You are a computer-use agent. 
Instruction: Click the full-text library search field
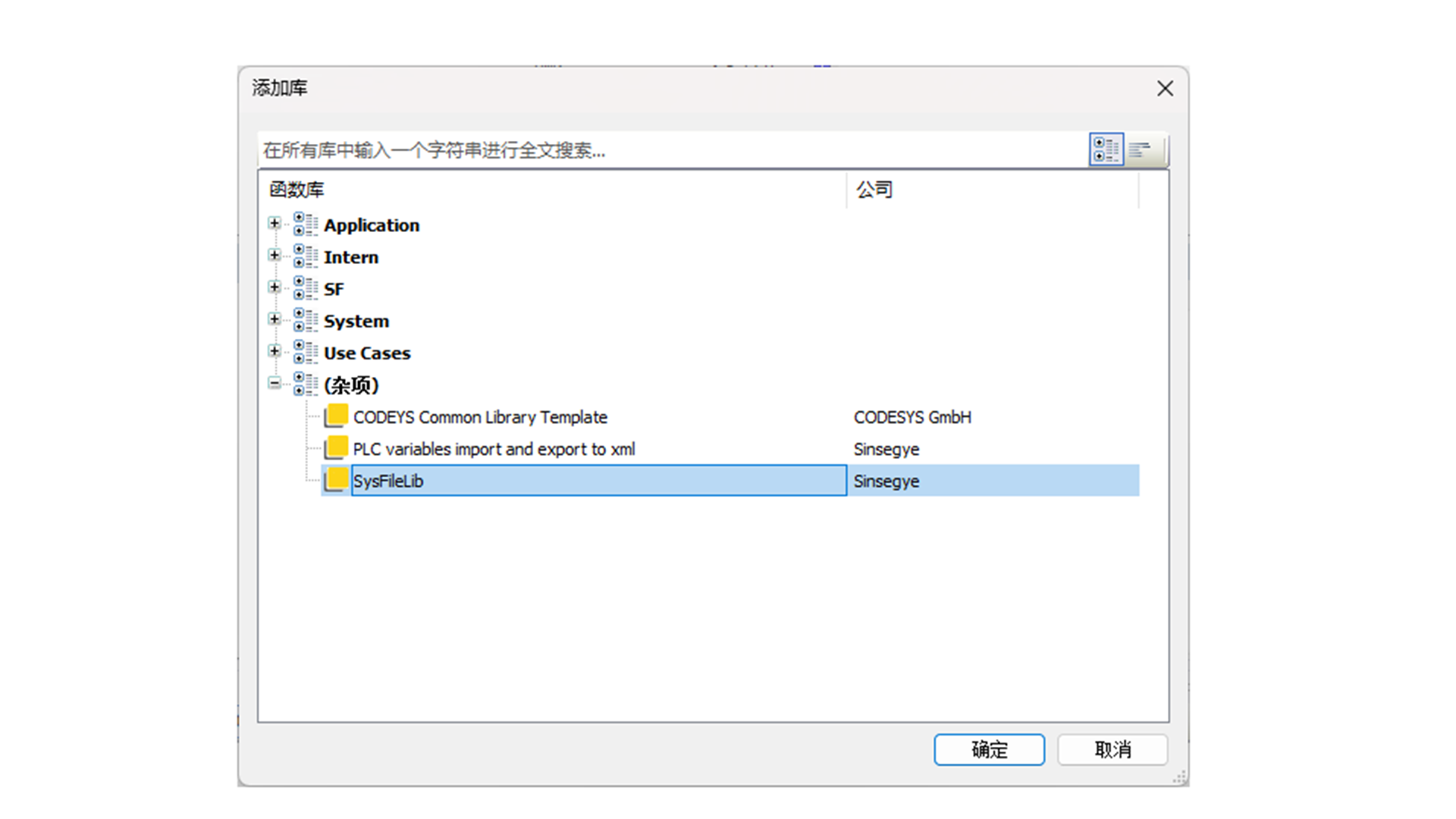tap(673, 150)
